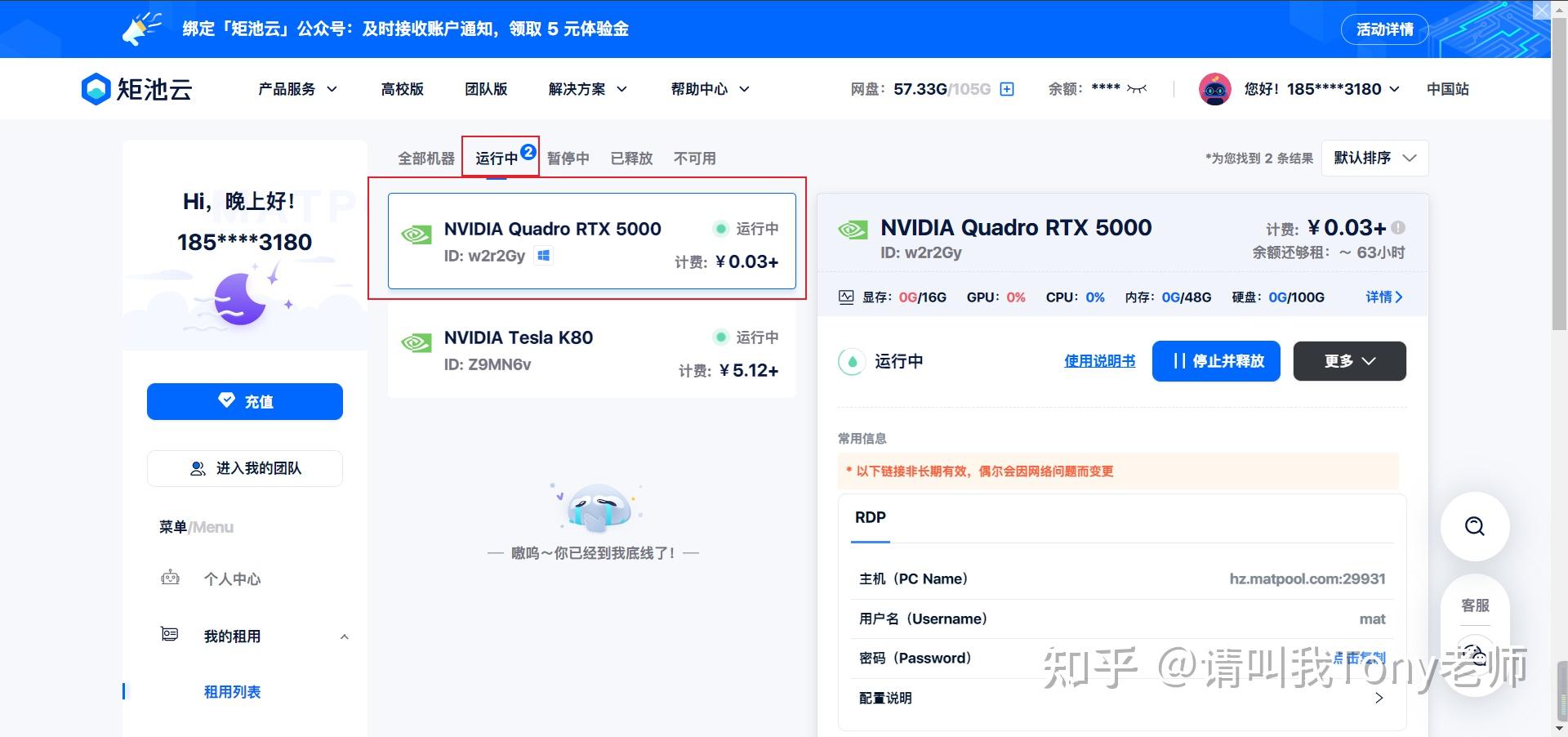This screenshot has width=1568, height=737.
Task: Open 租用列表 in the menu
Action: point(233,692)
